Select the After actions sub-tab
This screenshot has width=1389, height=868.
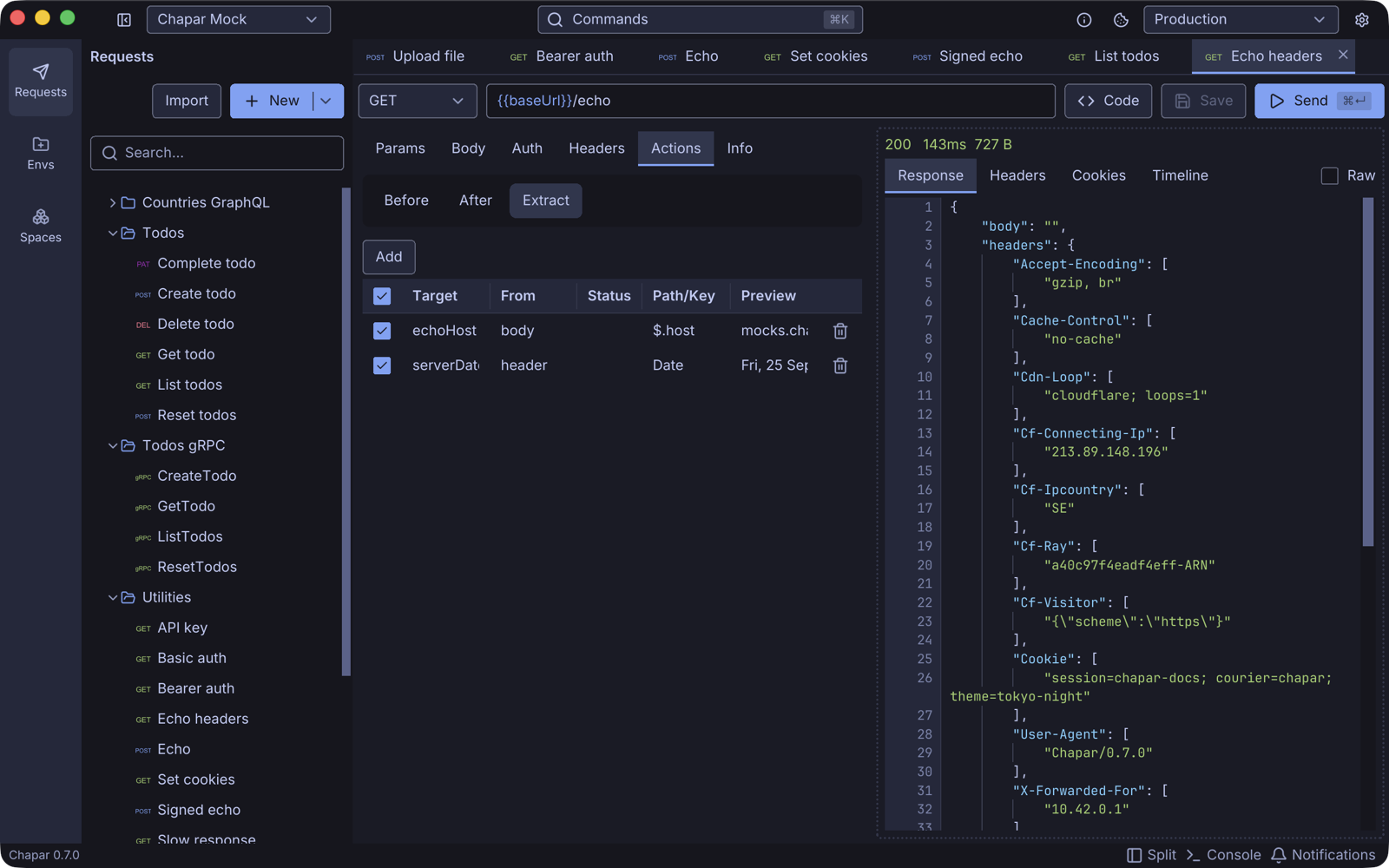pyautogui.click(x=476, y=201)
